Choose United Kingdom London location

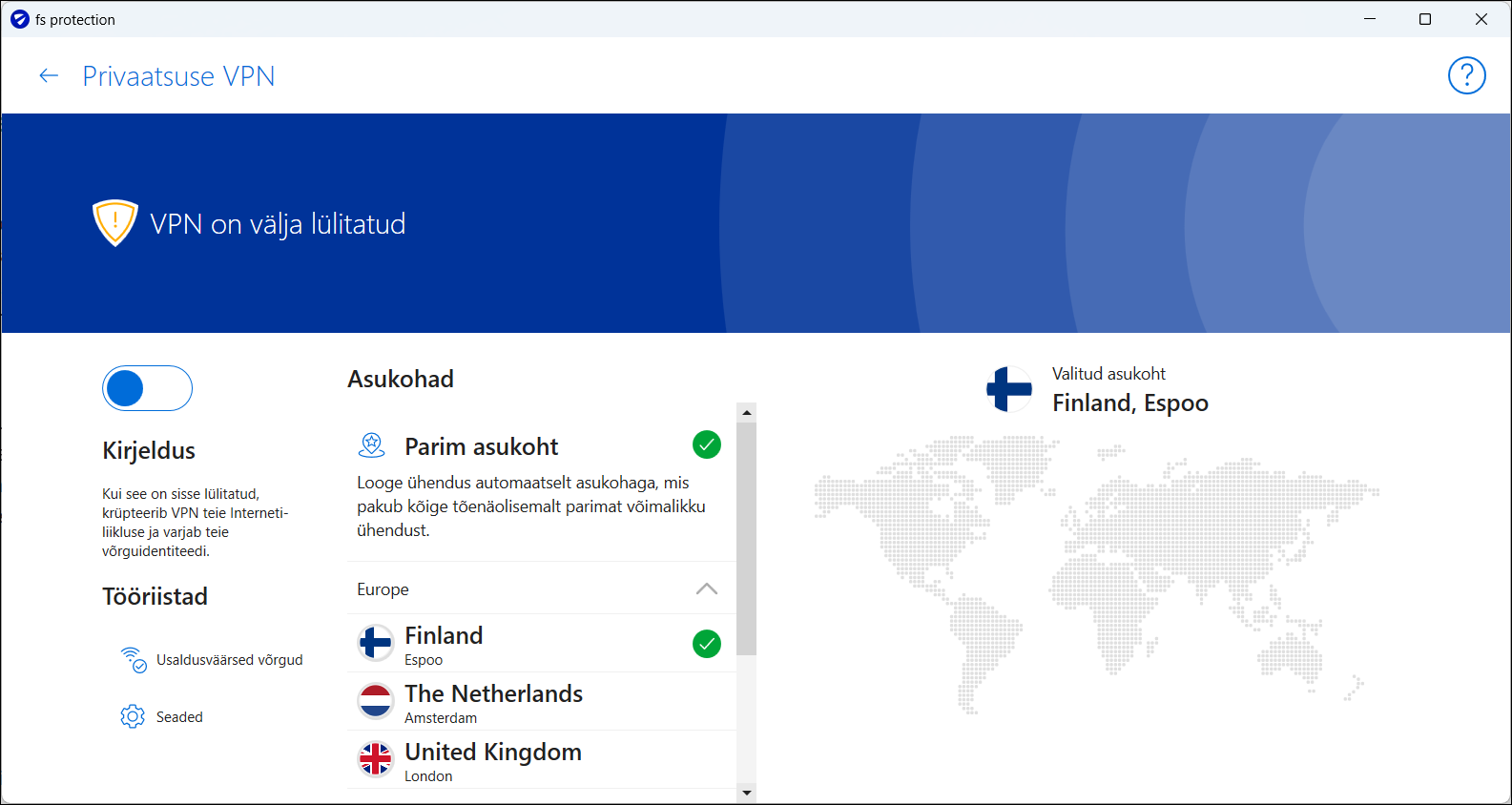click(492, 760)
